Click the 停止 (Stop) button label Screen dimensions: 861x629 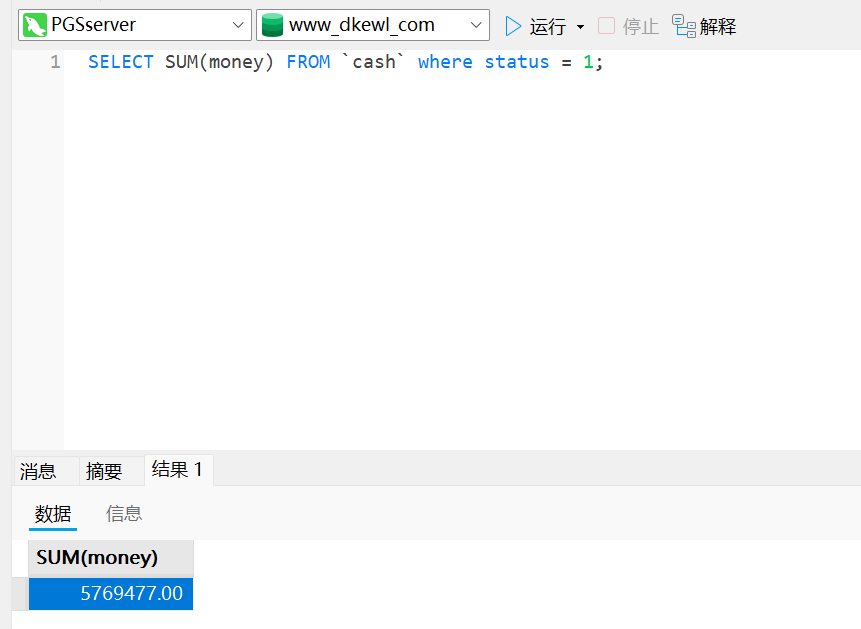640,26
